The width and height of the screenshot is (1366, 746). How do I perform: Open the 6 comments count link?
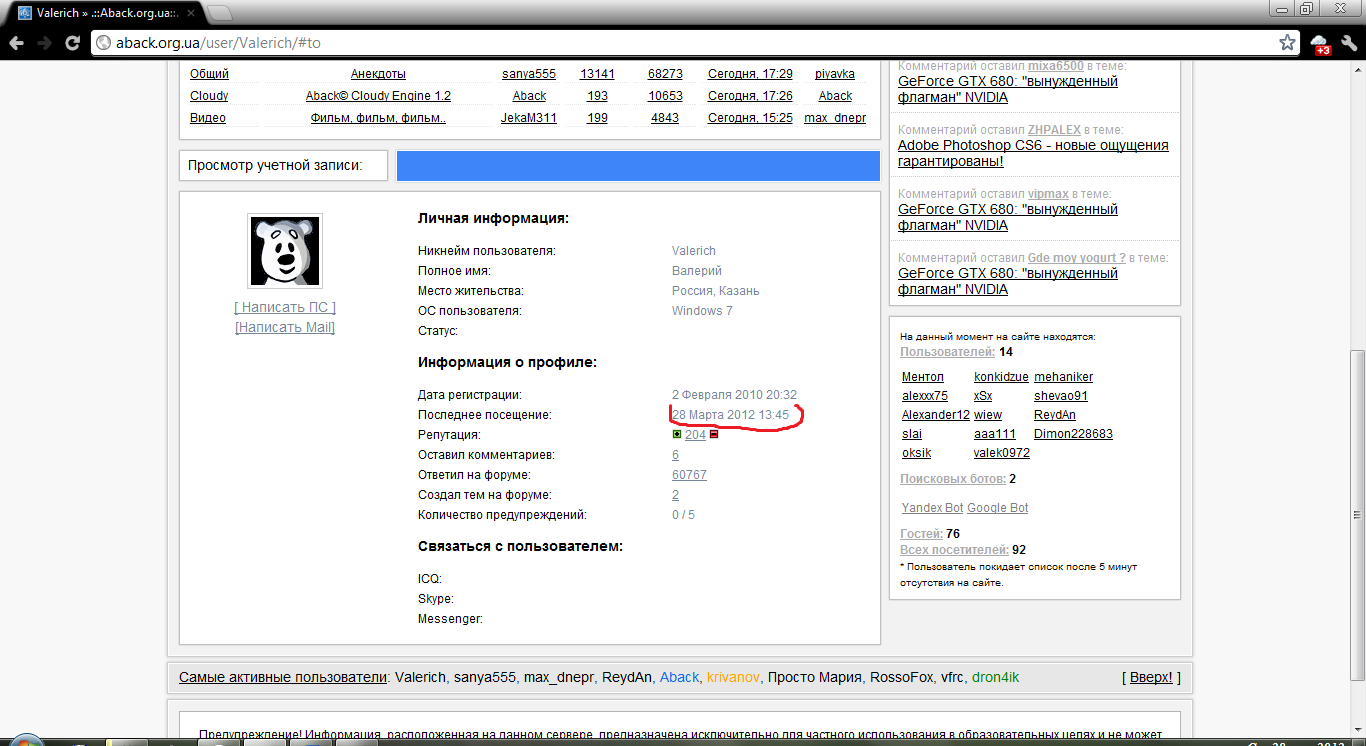676,455
